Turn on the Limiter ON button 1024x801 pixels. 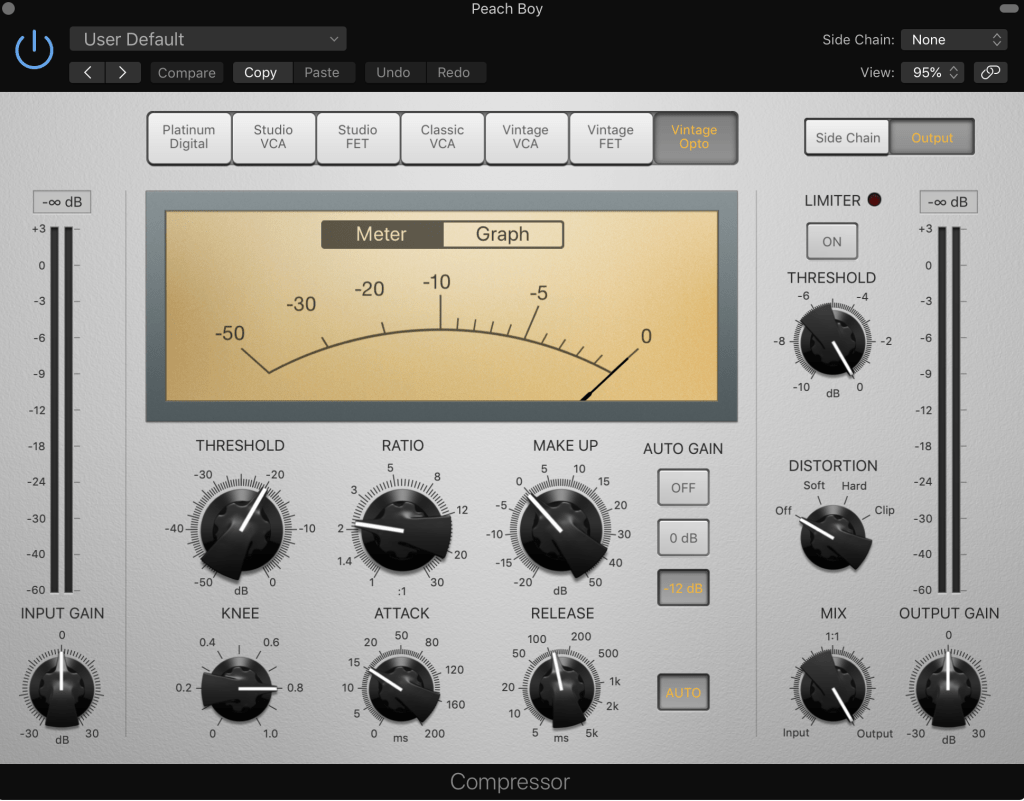(832, 241)
